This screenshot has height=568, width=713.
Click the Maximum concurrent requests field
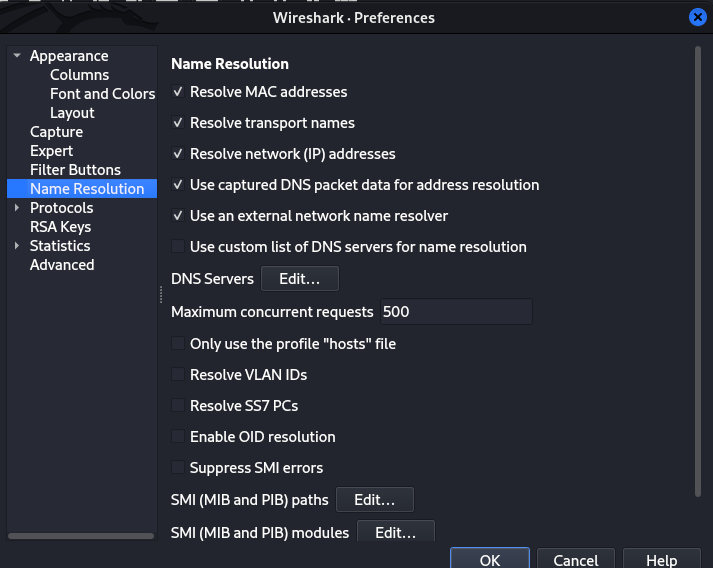[455, 312]
